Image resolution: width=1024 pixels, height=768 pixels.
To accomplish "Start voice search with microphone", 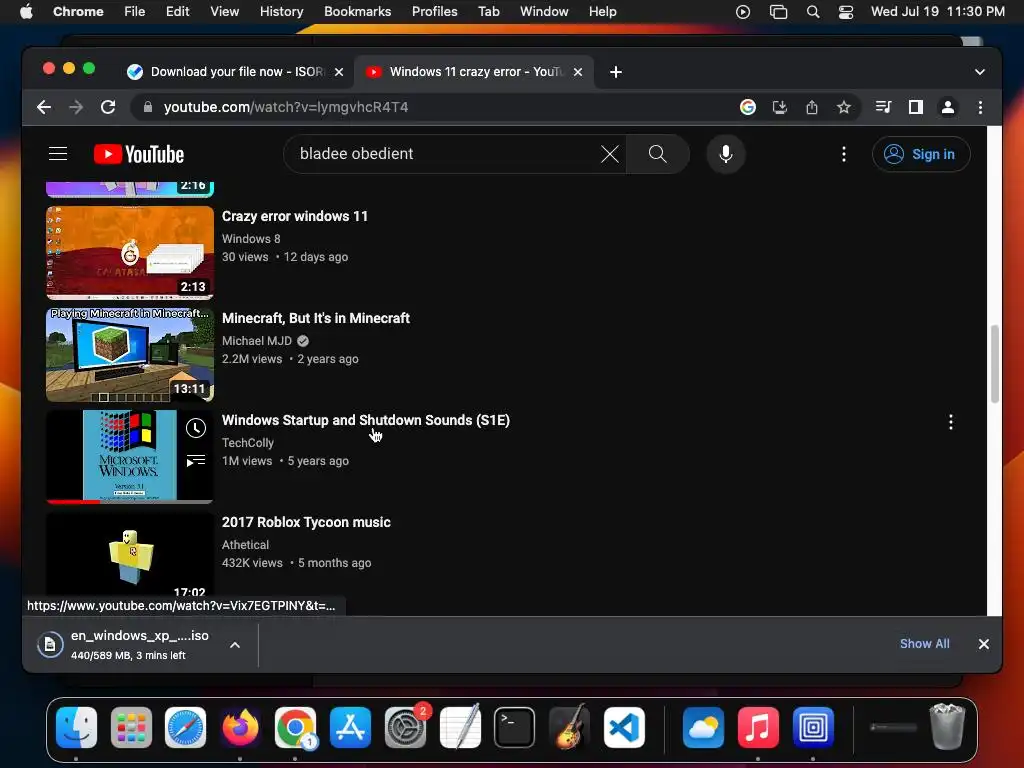I will [726, 154].
